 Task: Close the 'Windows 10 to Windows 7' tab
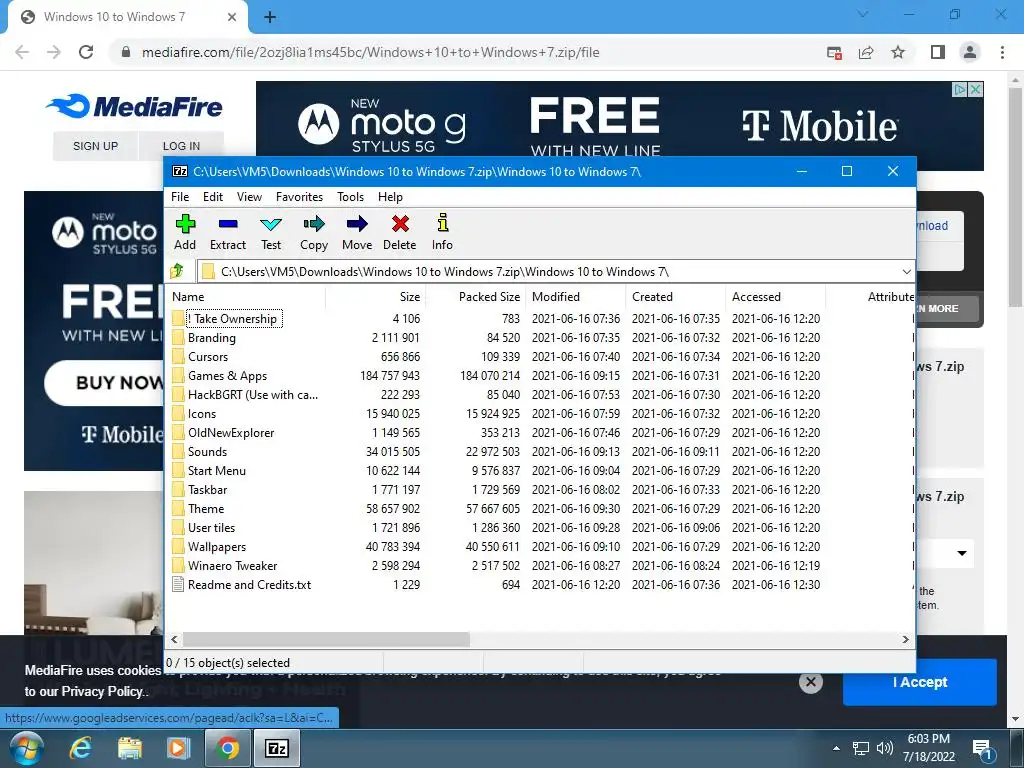232,17
